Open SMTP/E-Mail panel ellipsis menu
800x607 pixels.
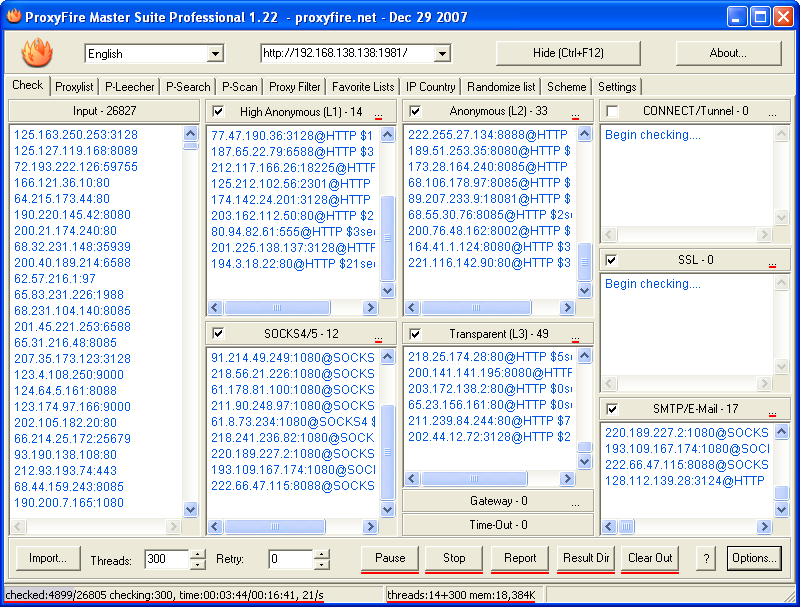[x=772, y=410]
